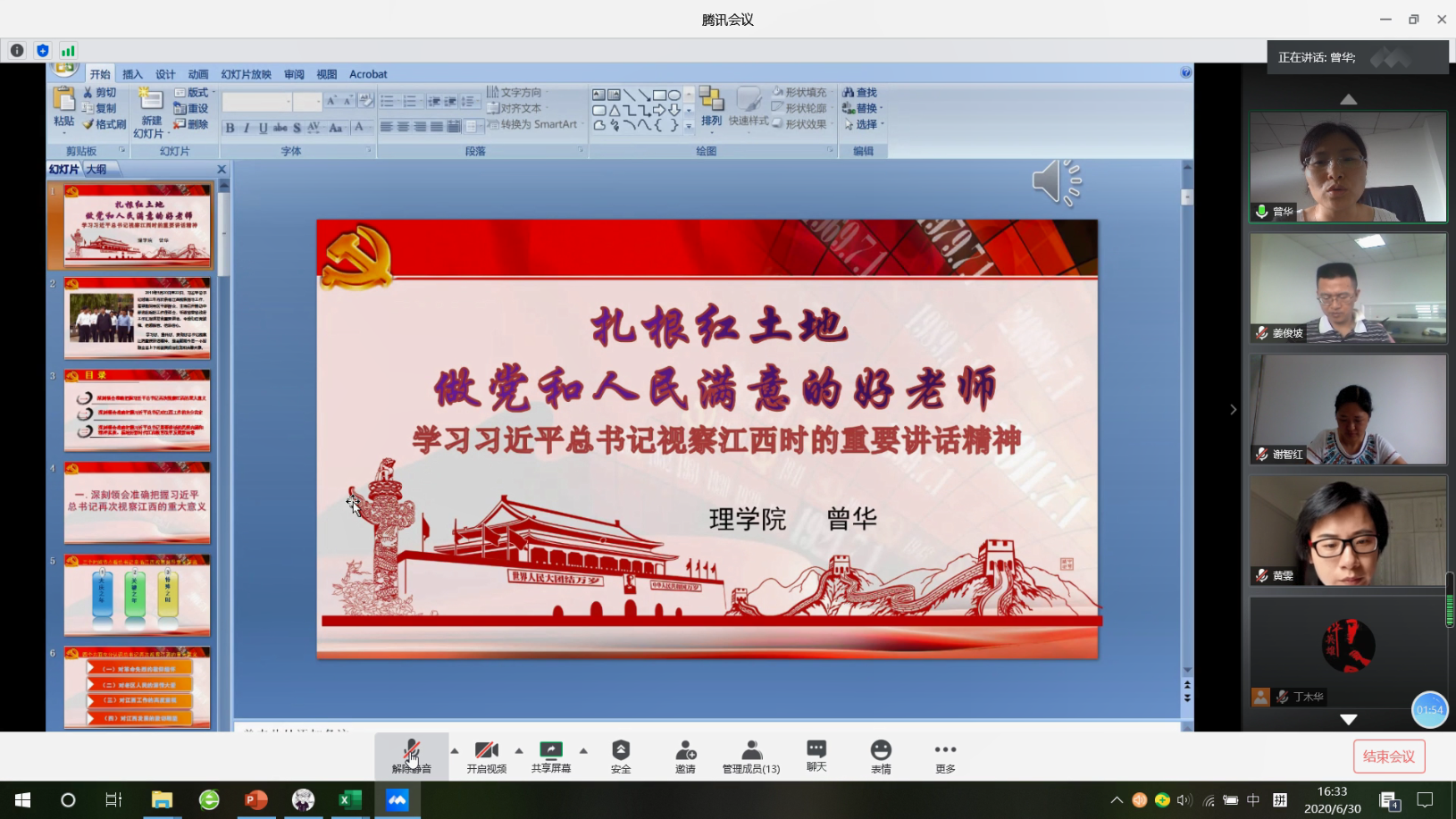The height and width of the screenshot is (819, 1456).
Task: Open the Emoji (表情) reactions
Action: [881, 756]
